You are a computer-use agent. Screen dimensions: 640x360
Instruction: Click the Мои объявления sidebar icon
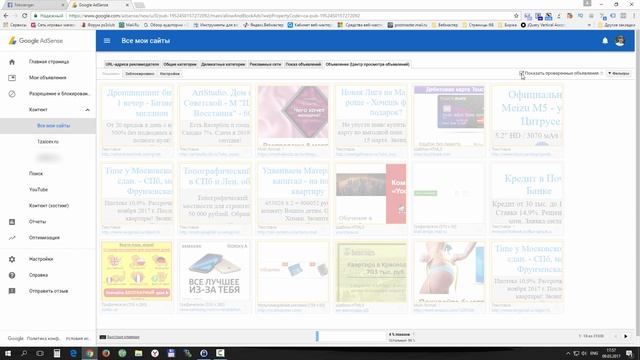point(12,78)
